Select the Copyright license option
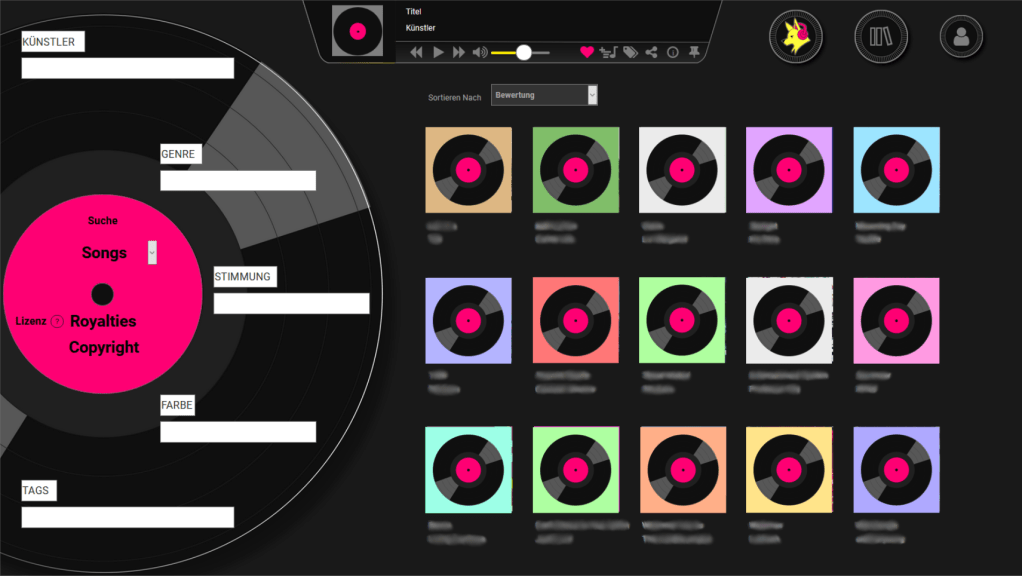 point(104,348)
